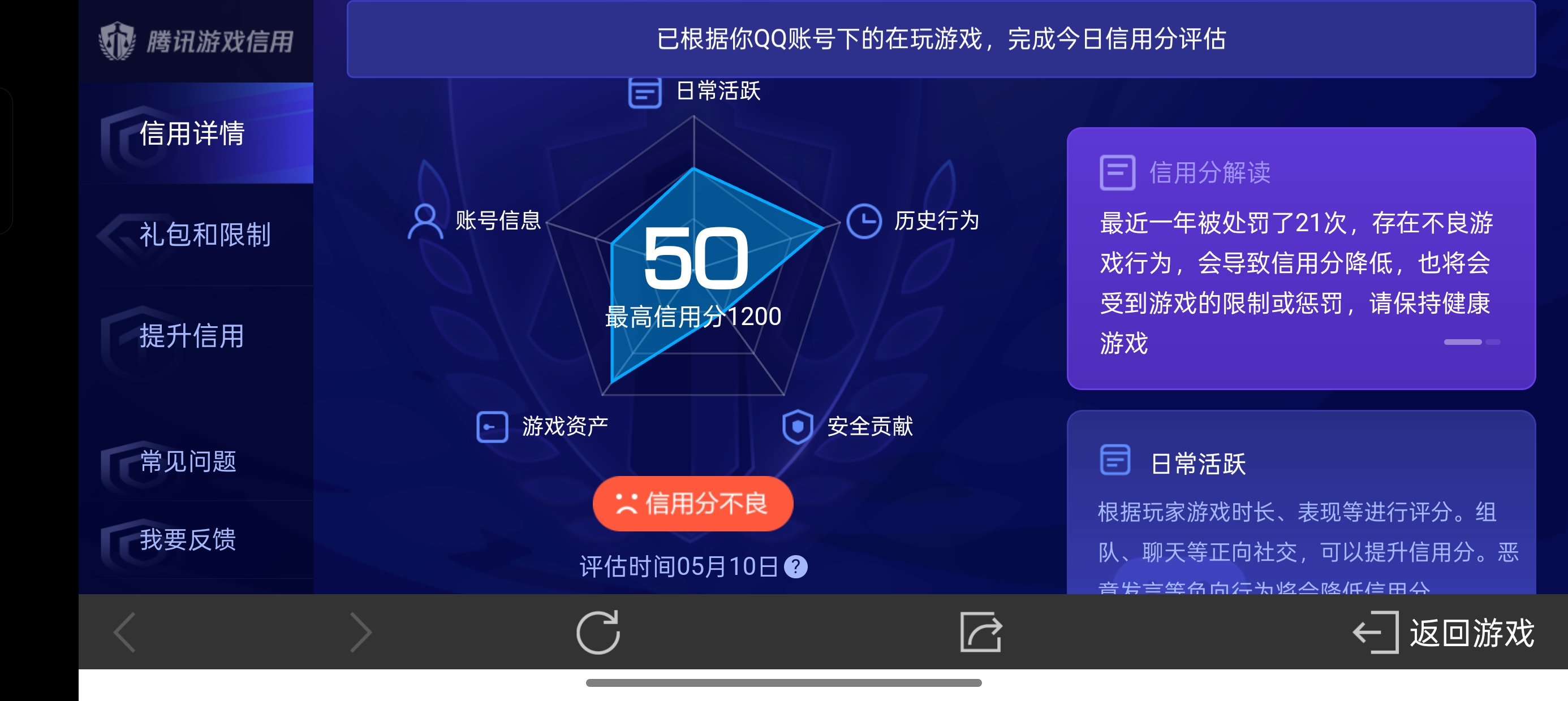Tap the 信用分不良 status button
The height and width of the screenshot is (701, 1568).
tap(692, 503)
